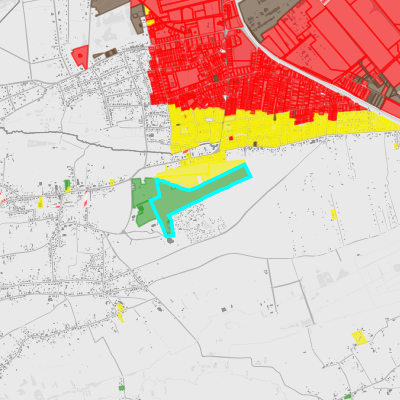
Task: Click the yellow polygon in the bottom-right countryside
Action: click(x=359, y=338)
